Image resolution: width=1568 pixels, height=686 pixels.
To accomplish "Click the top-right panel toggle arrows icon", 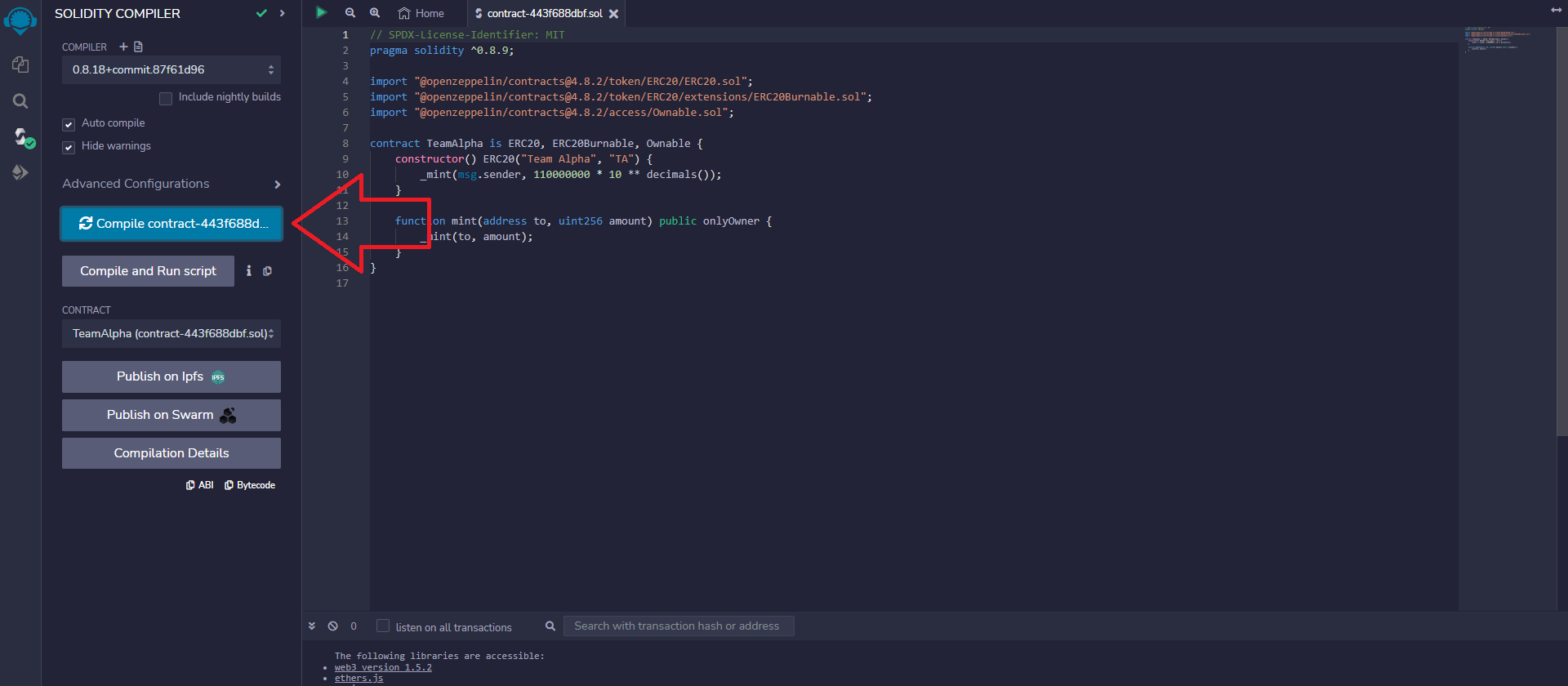I will [1557, 10].
